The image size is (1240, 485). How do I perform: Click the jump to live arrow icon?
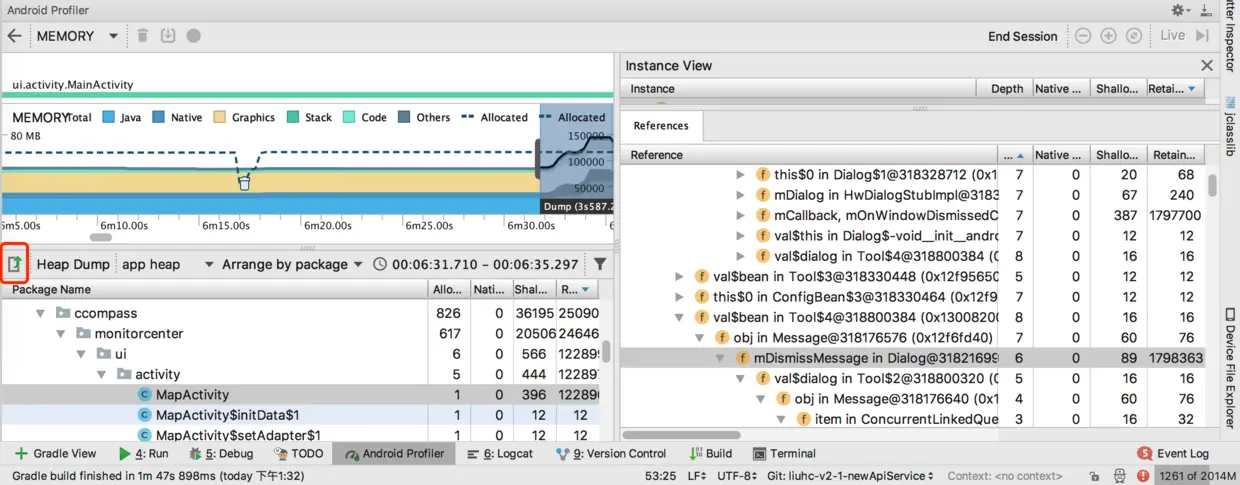pos(1202,36)
